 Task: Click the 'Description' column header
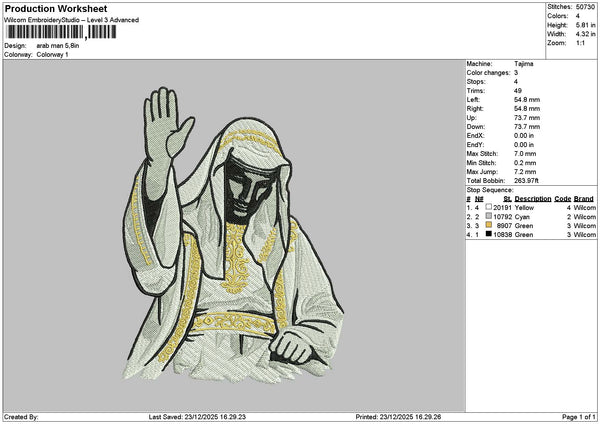pyautogui.click(x=533, y=199)
